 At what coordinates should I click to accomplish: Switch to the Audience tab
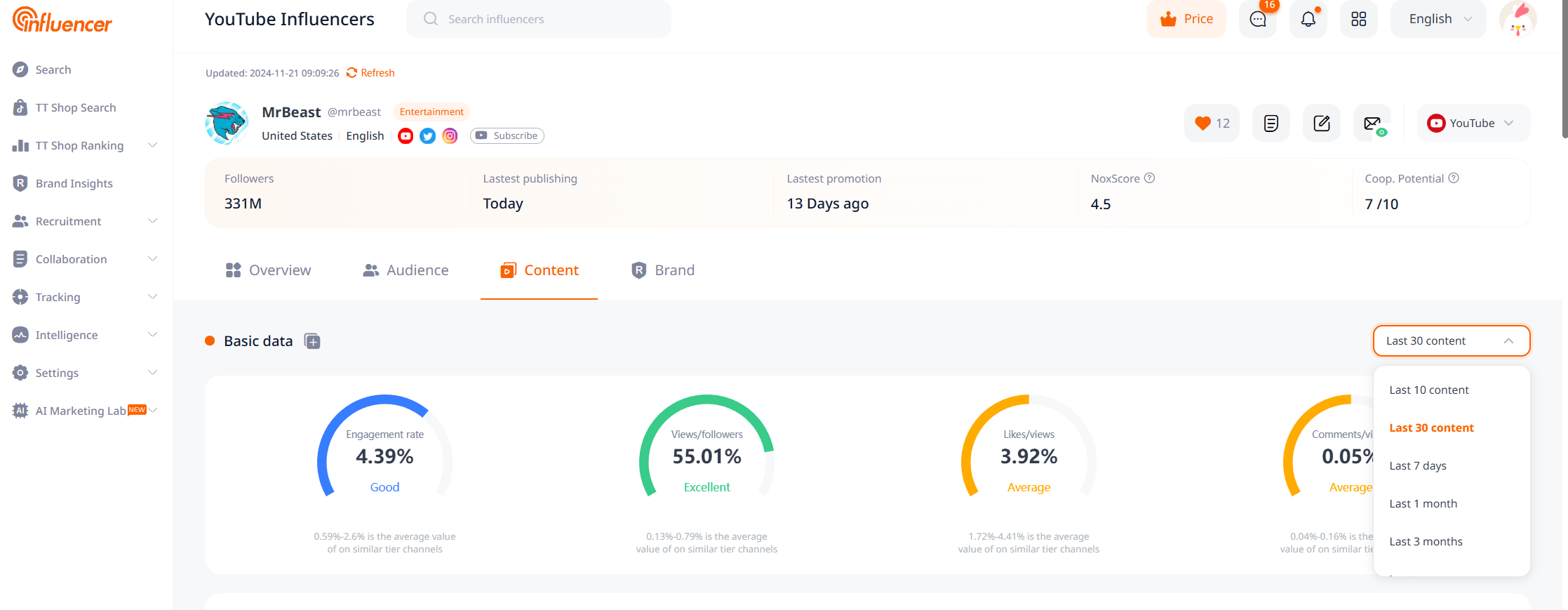(x=406, y=270)
